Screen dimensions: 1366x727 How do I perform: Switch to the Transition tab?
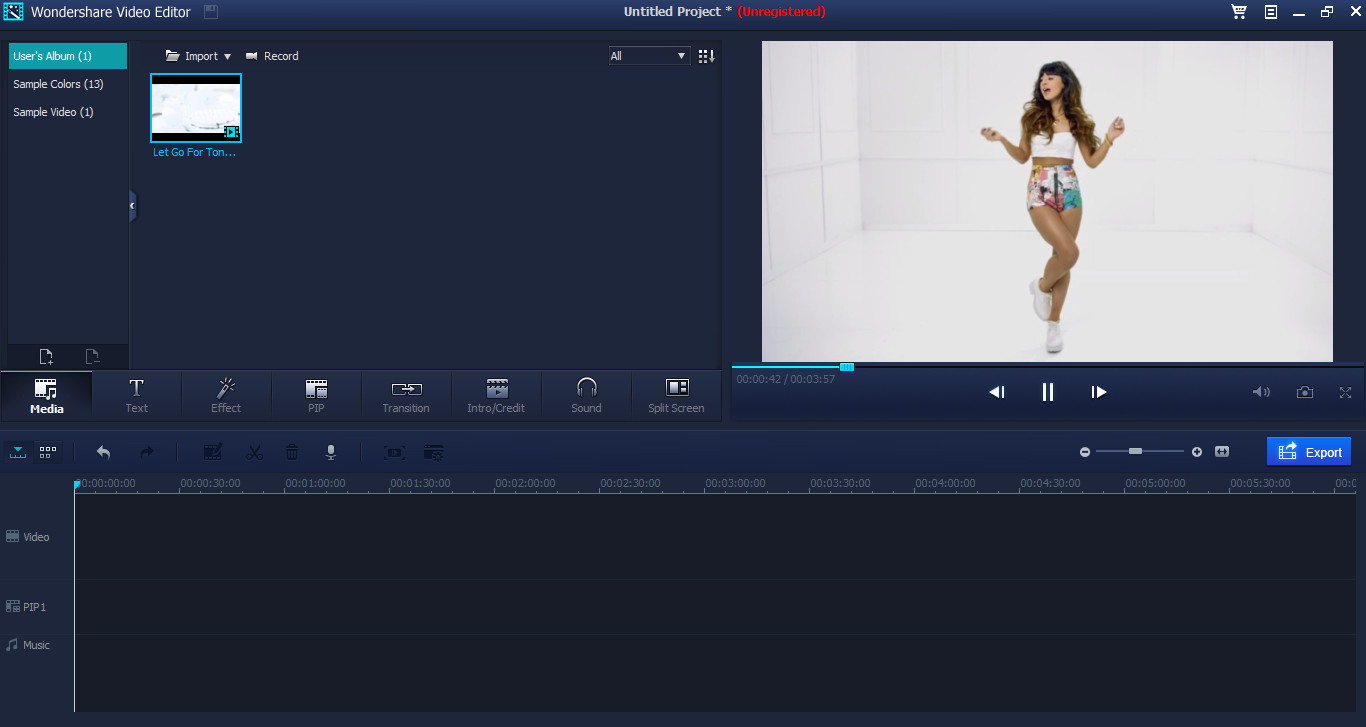pos(406,395)
